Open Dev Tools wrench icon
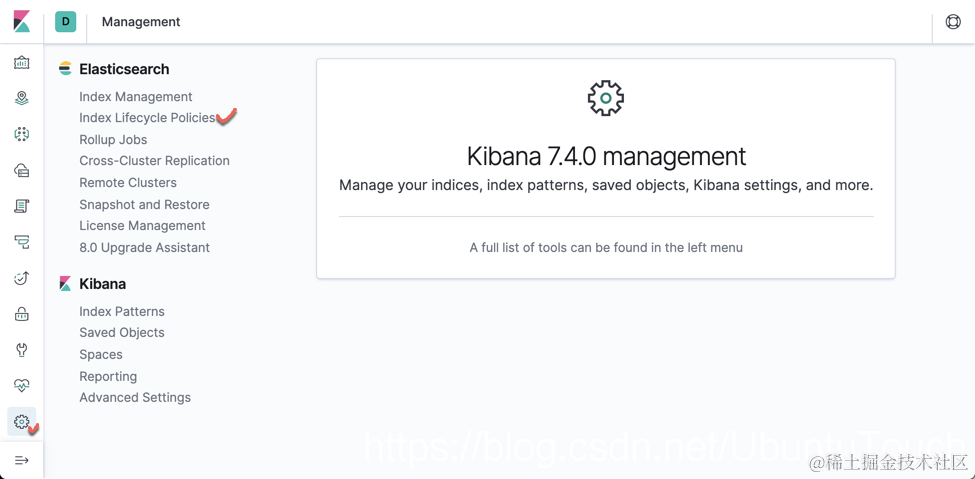Image resolution: width=975 pixels, height=479 pixels. pyautogui.click(x=22, y=350)
